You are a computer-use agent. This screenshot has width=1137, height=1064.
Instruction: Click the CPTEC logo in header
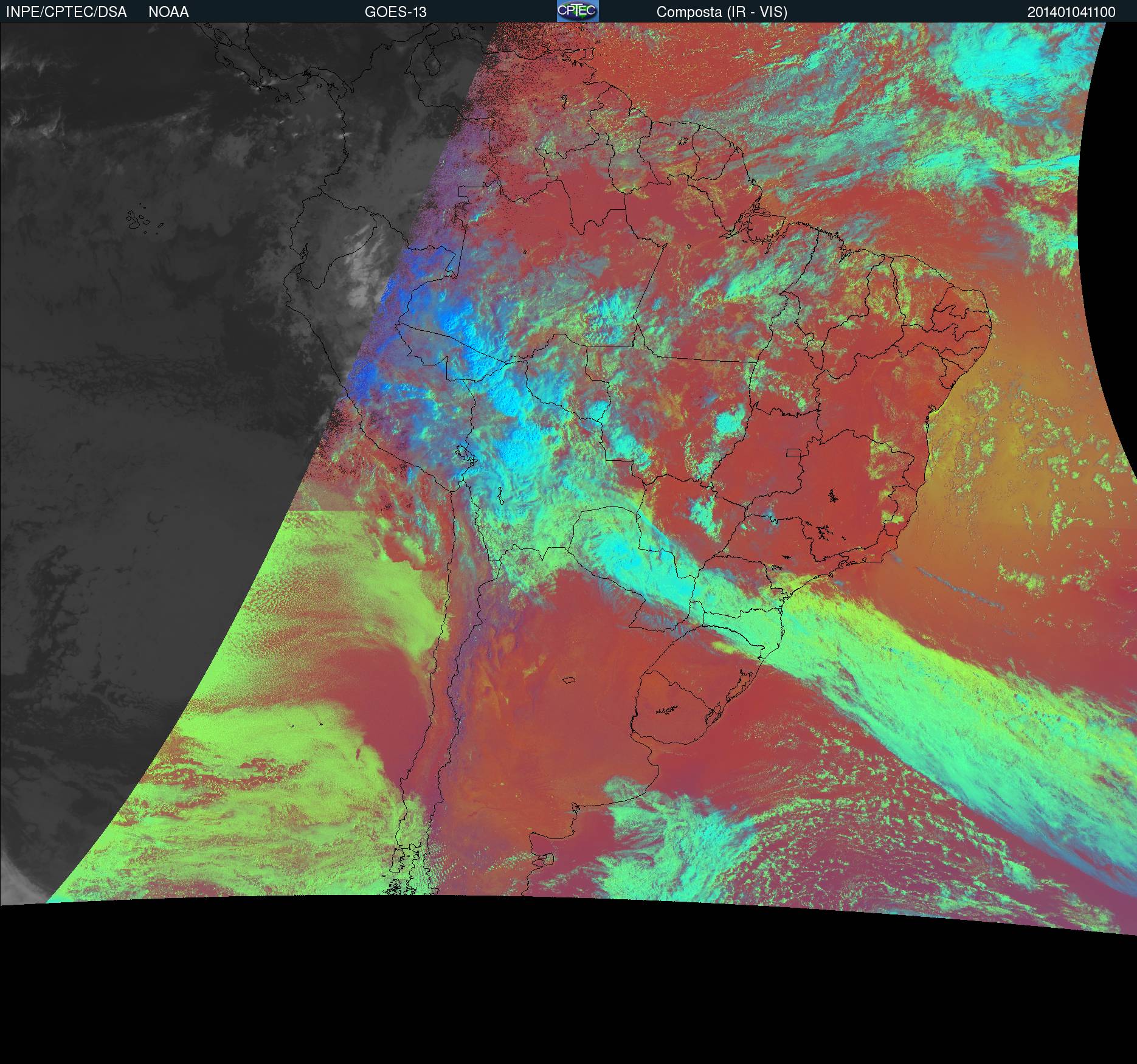pyautogui.click(x=577, y=11)
